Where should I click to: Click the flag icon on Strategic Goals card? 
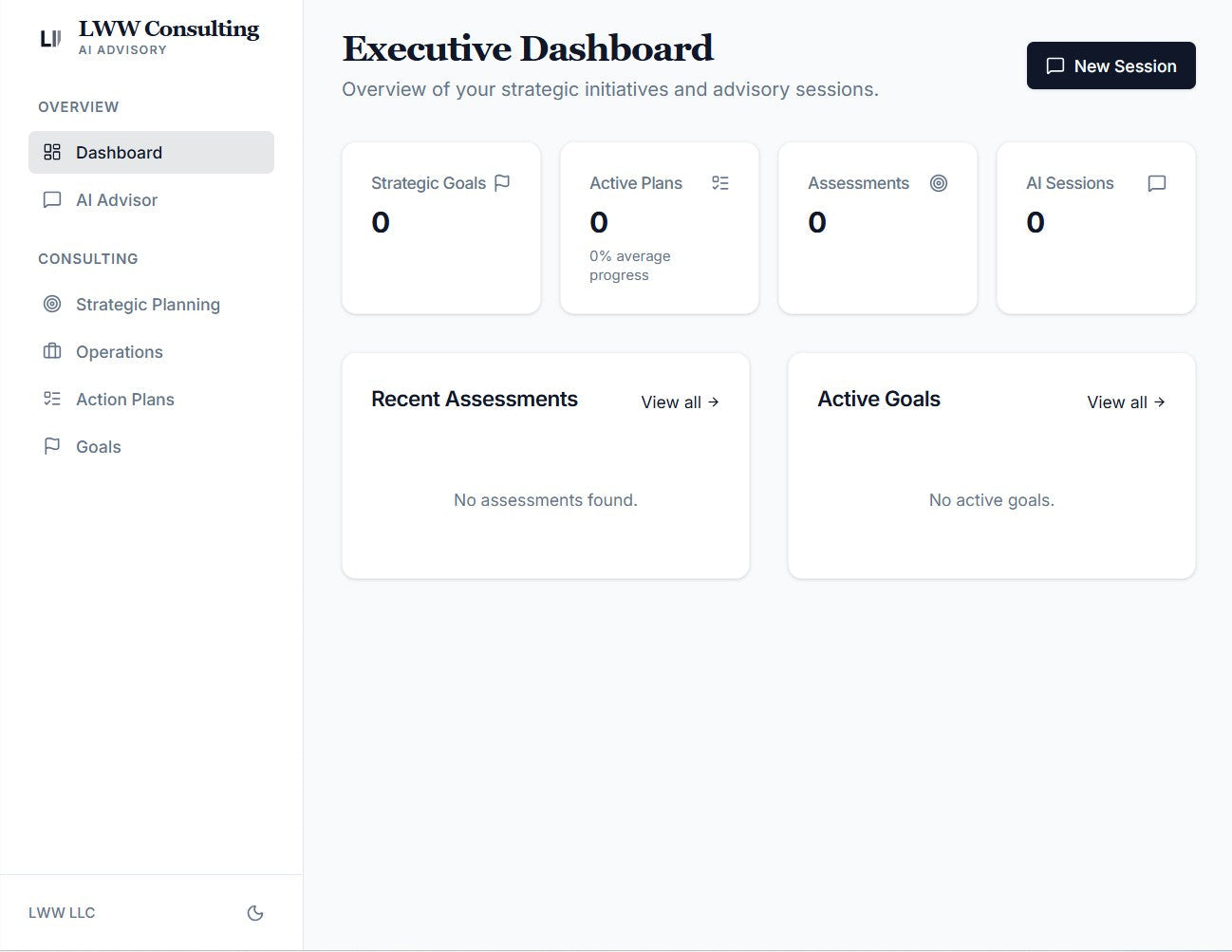[x=502, y=183]
